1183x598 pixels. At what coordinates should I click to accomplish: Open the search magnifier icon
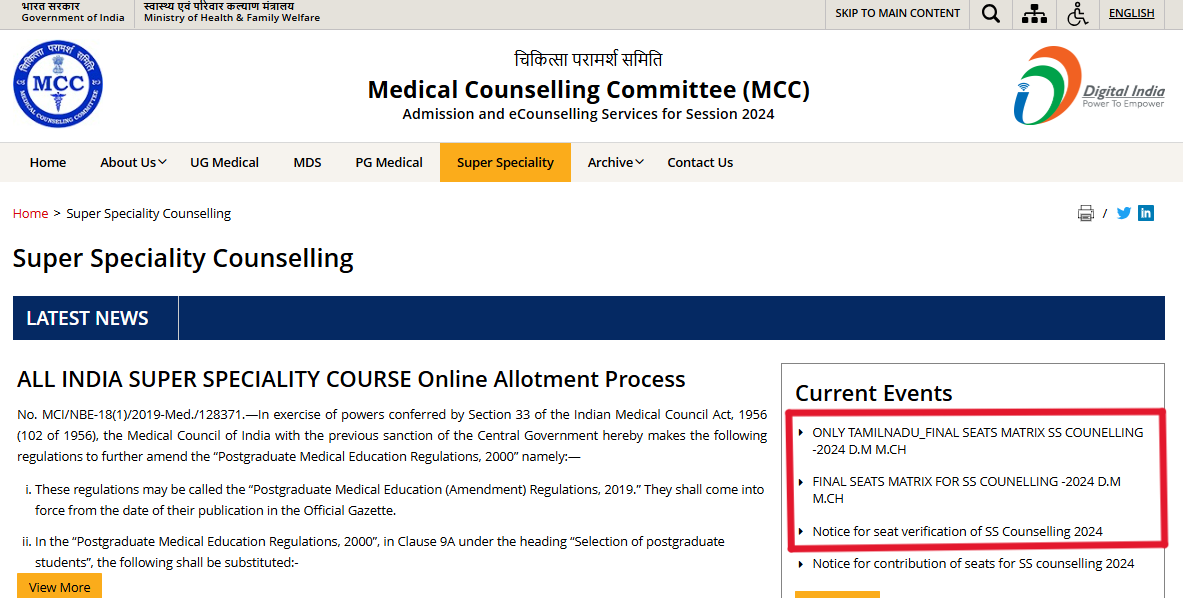990,14
